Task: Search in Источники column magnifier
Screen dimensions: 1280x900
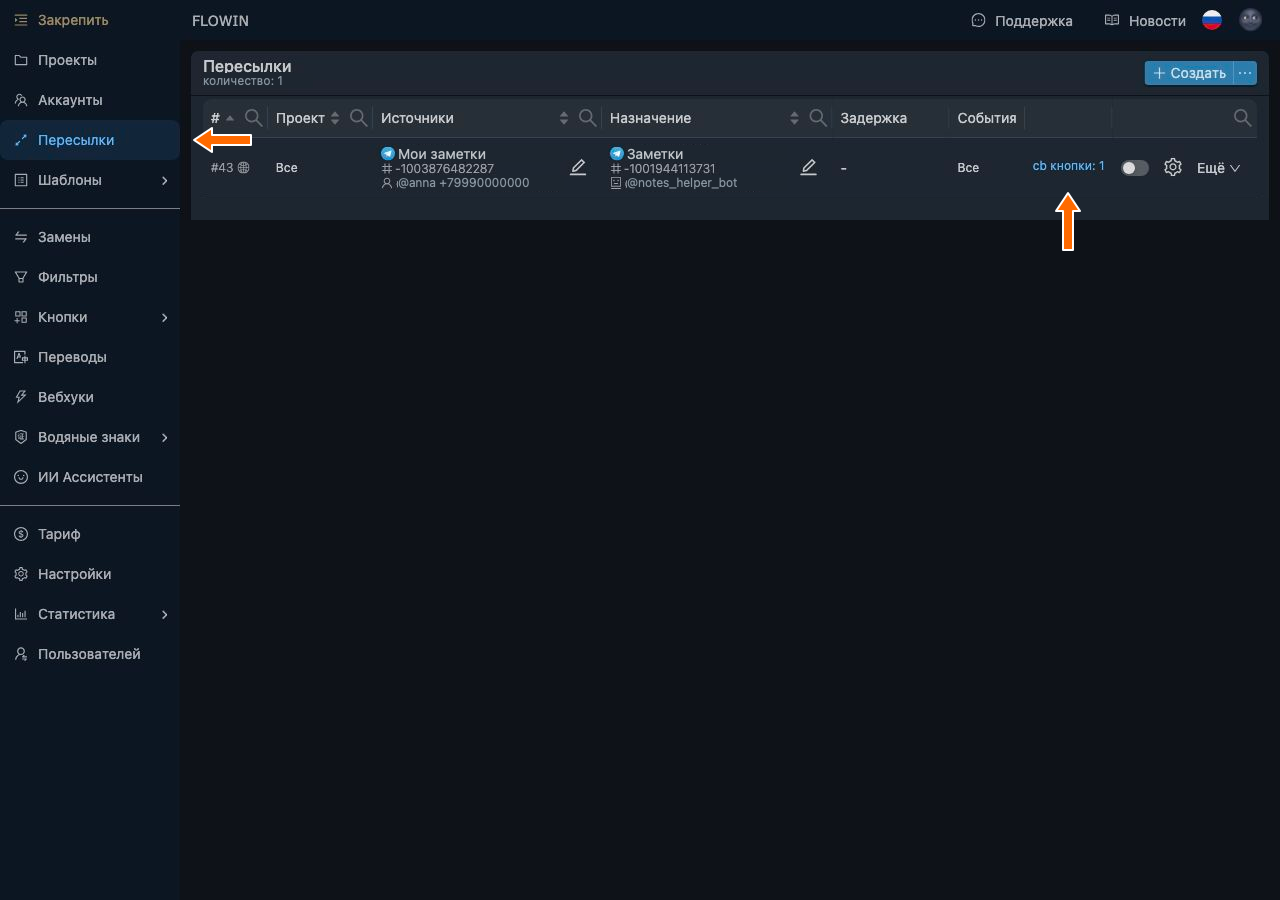Action: click(588, 118)
